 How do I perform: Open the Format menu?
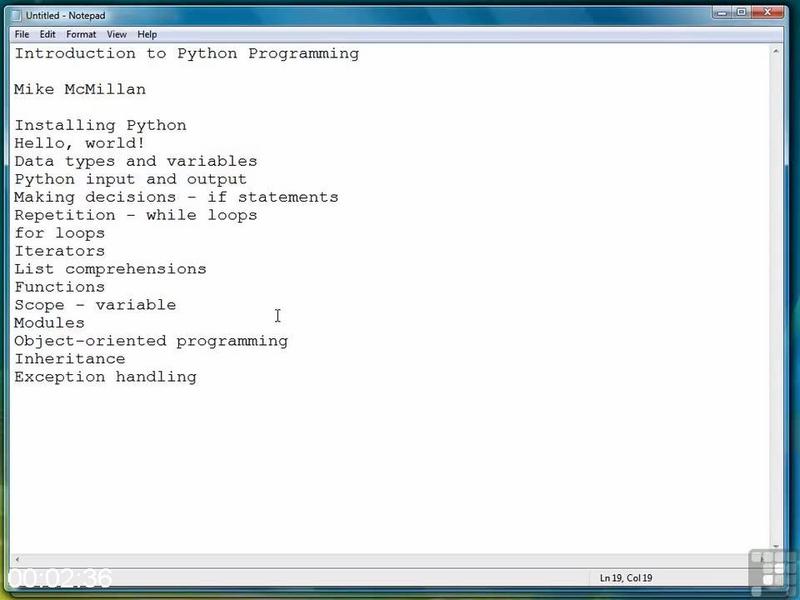[x=81, y=34]
